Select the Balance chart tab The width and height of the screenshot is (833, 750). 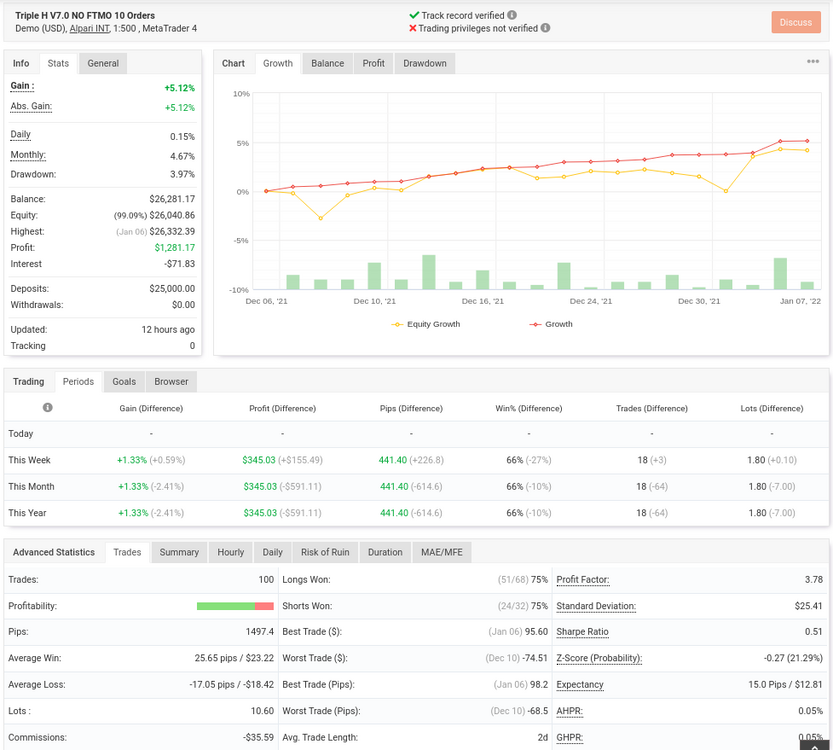tap(327, 63)
